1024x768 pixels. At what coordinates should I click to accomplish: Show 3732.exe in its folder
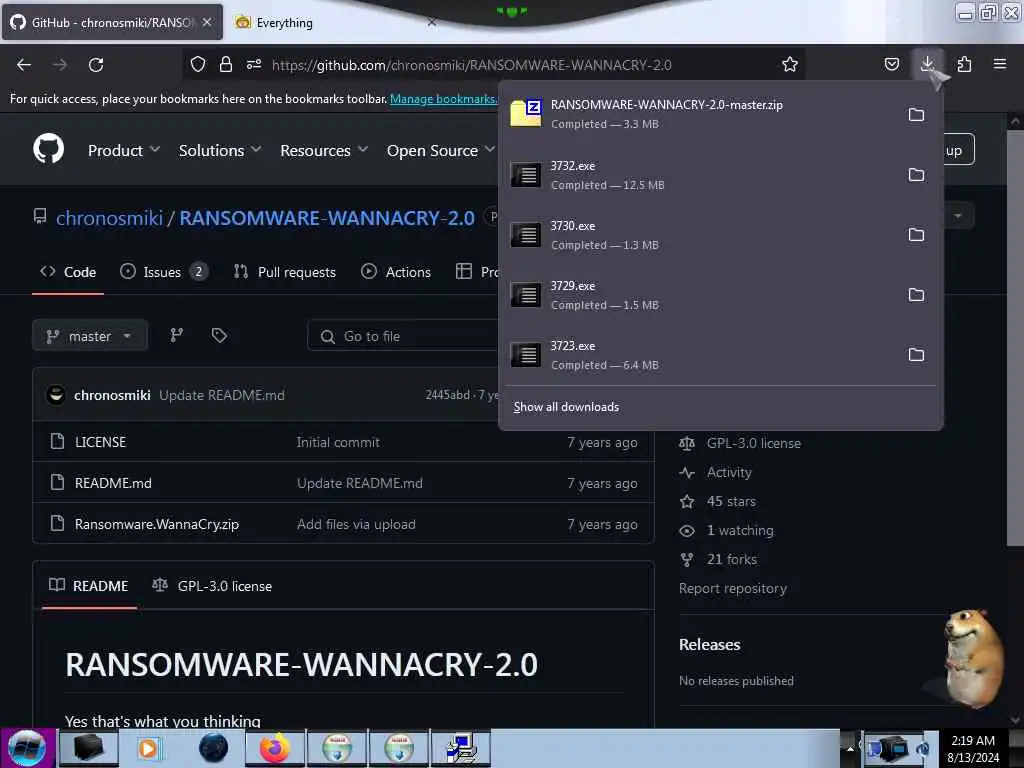pos(916,174)
